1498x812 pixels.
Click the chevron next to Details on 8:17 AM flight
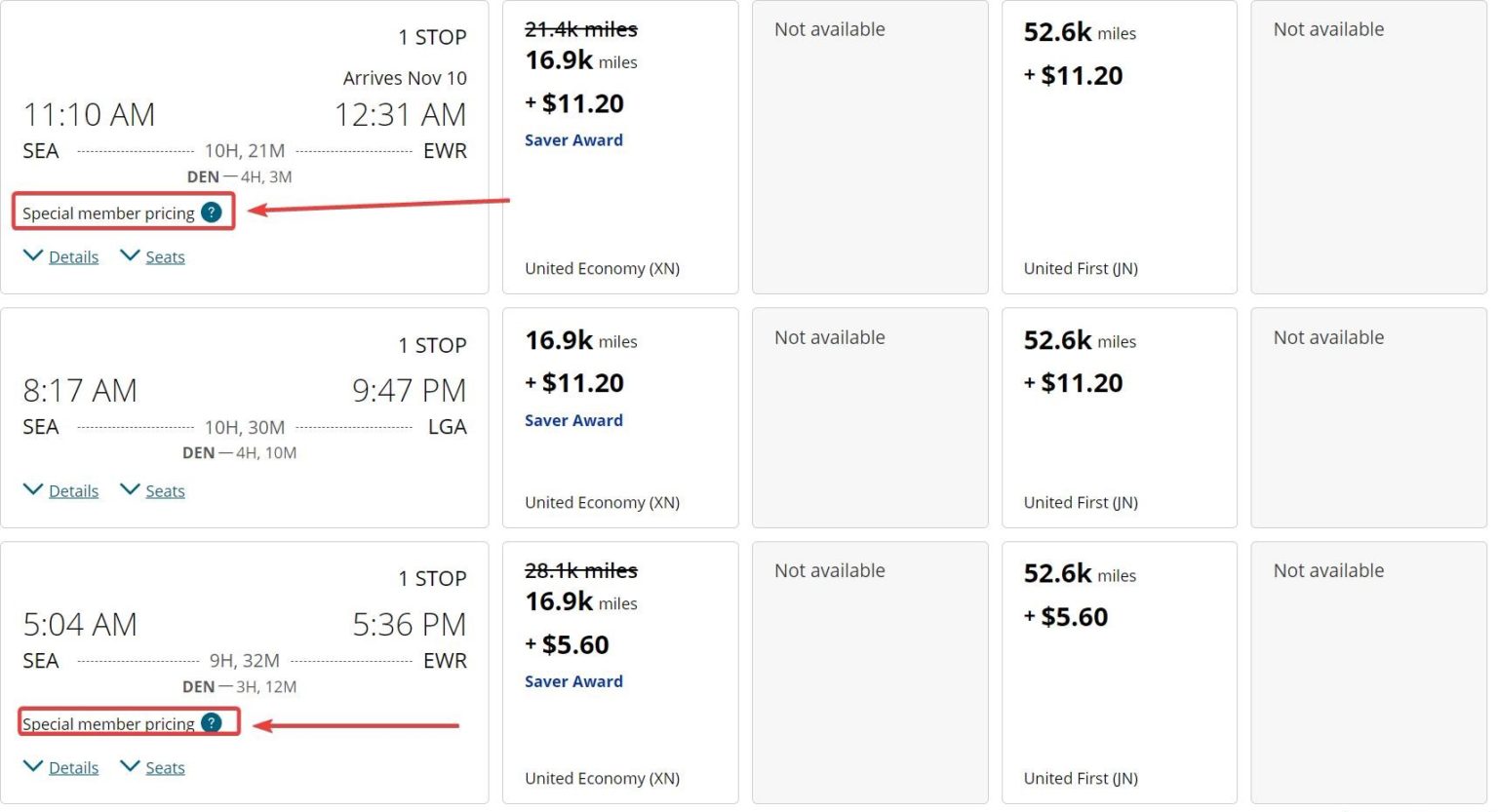(32, 489)
